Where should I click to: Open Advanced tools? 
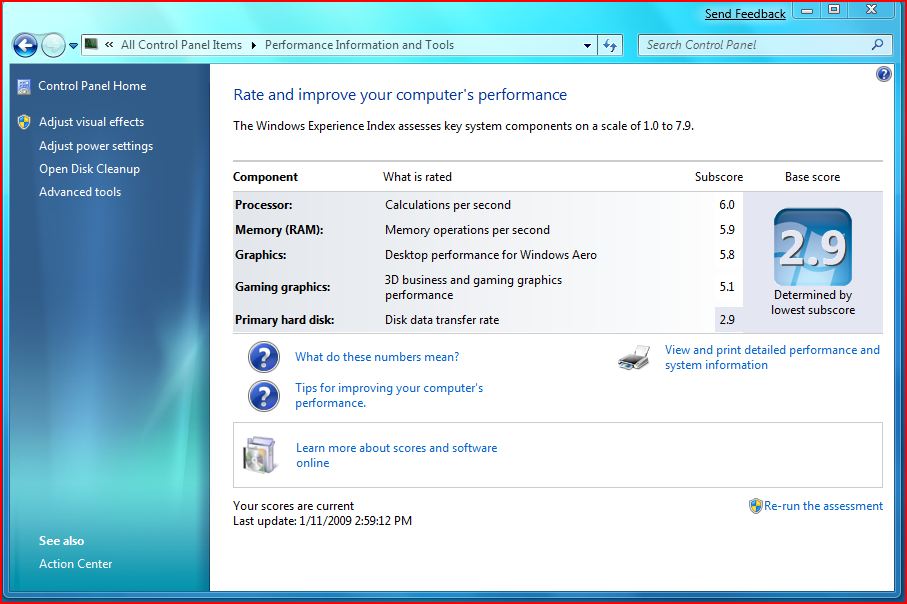[80, 191]
